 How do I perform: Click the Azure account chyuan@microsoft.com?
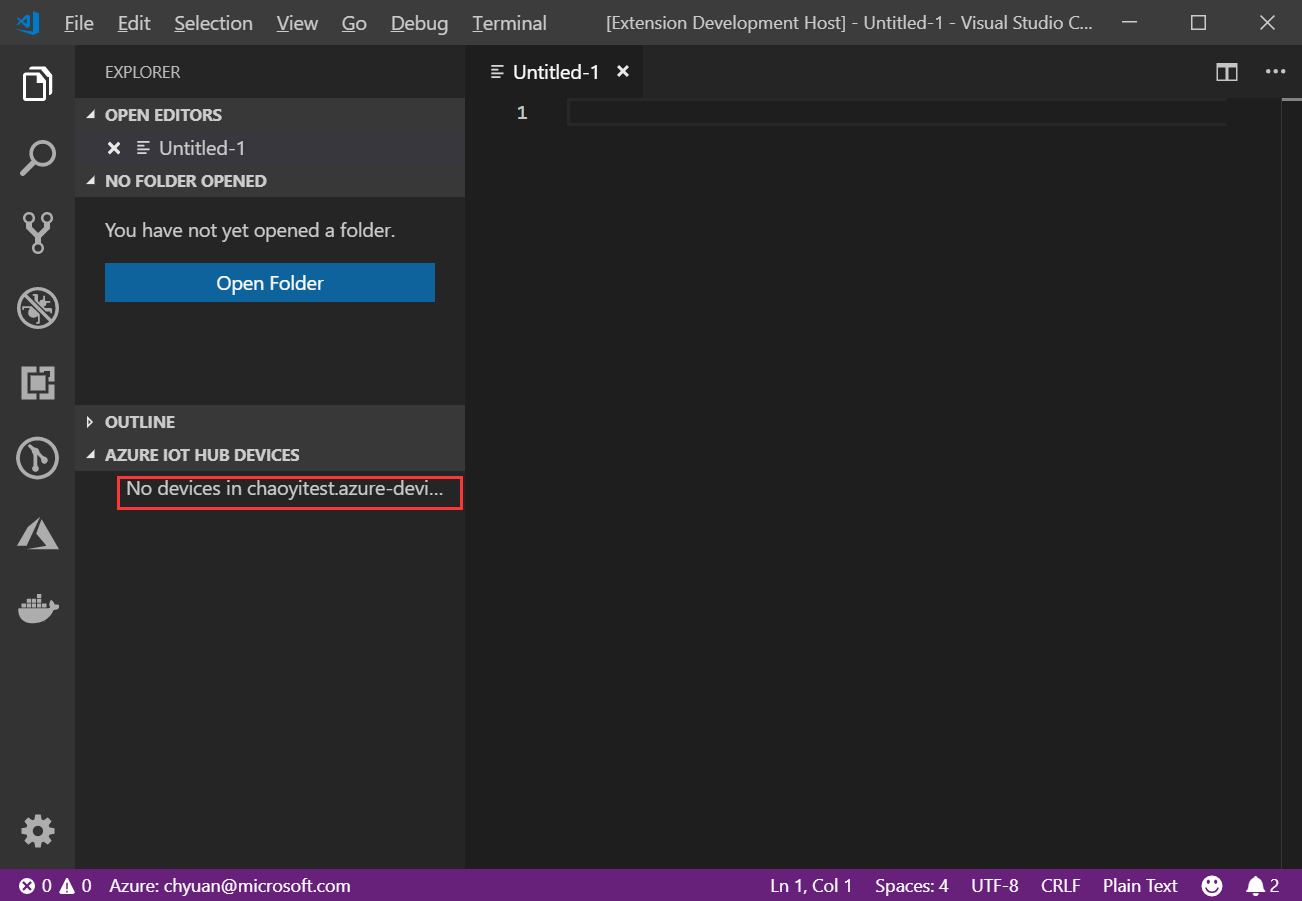(230, 885)
